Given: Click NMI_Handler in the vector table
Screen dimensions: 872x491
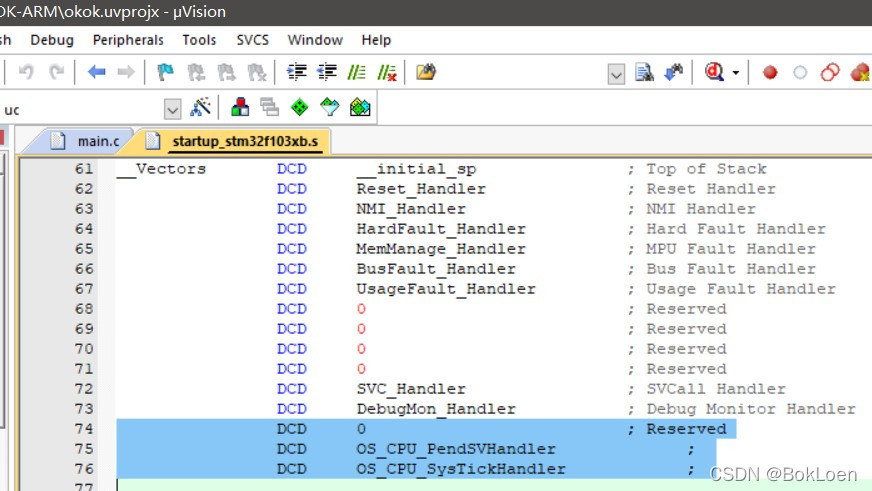Looking at the screenshot, I should point(411,209).
